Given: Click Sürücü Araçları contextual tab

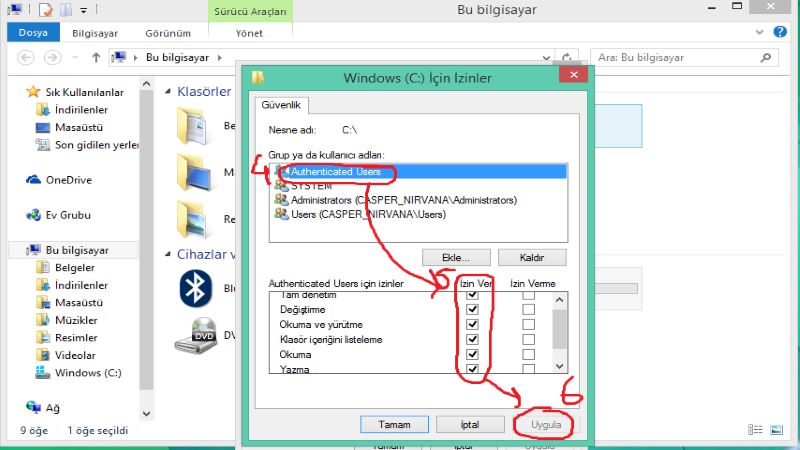Looking at the screenshot, I should [x=250, y=11].
